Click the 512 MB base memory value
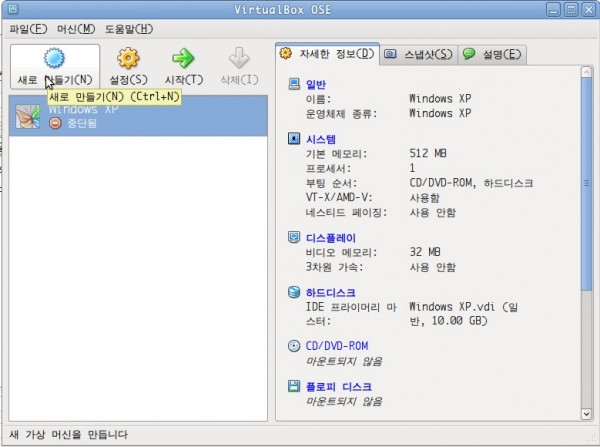 click(x=428, y=153)
